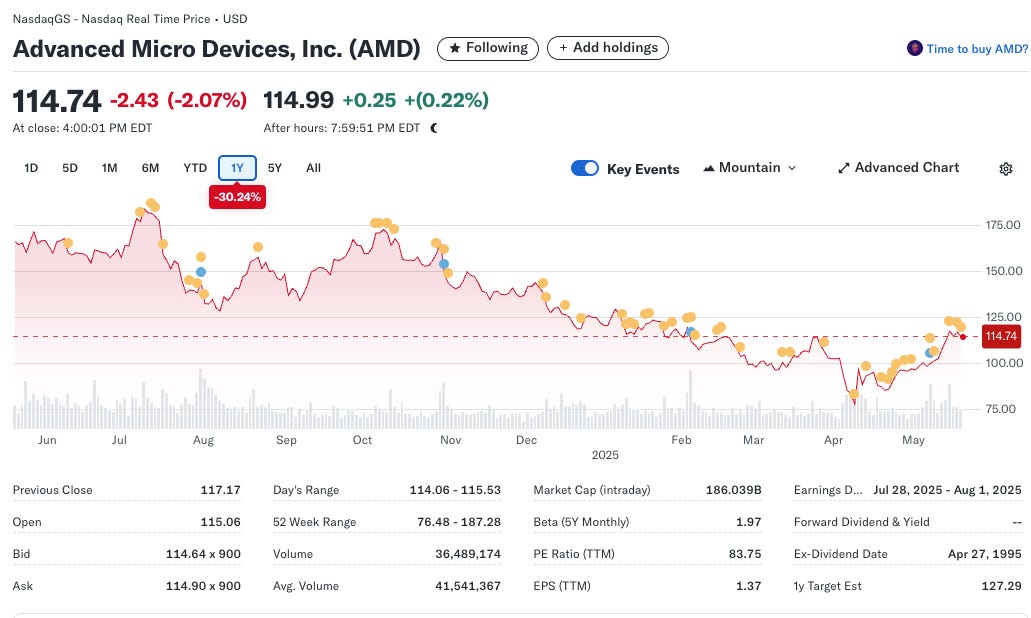
Task: Toggle the Key Events switch off
Action: point(585,168)
